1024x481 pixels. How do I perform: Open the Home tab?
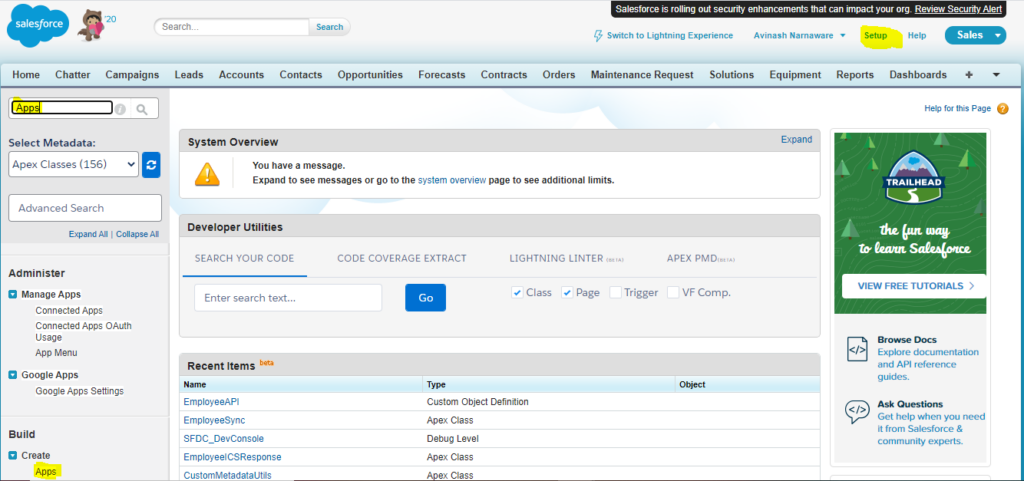26,75
